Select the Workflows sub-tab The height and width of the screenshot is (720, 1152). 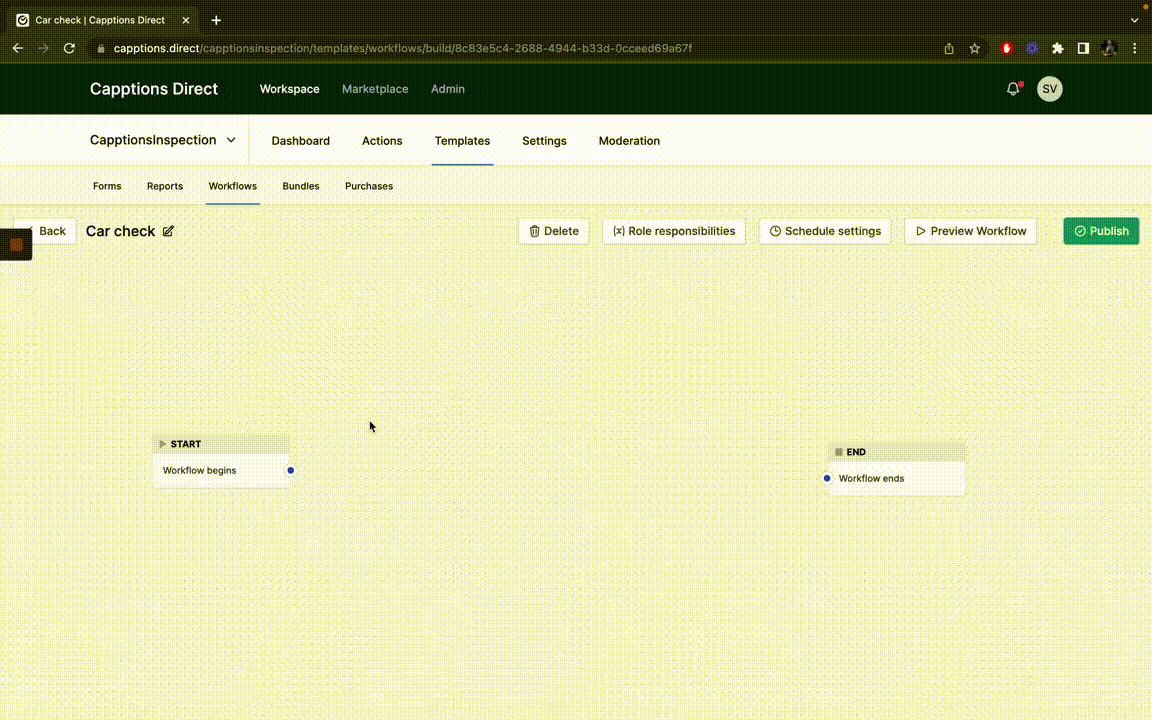pos(233,187)
